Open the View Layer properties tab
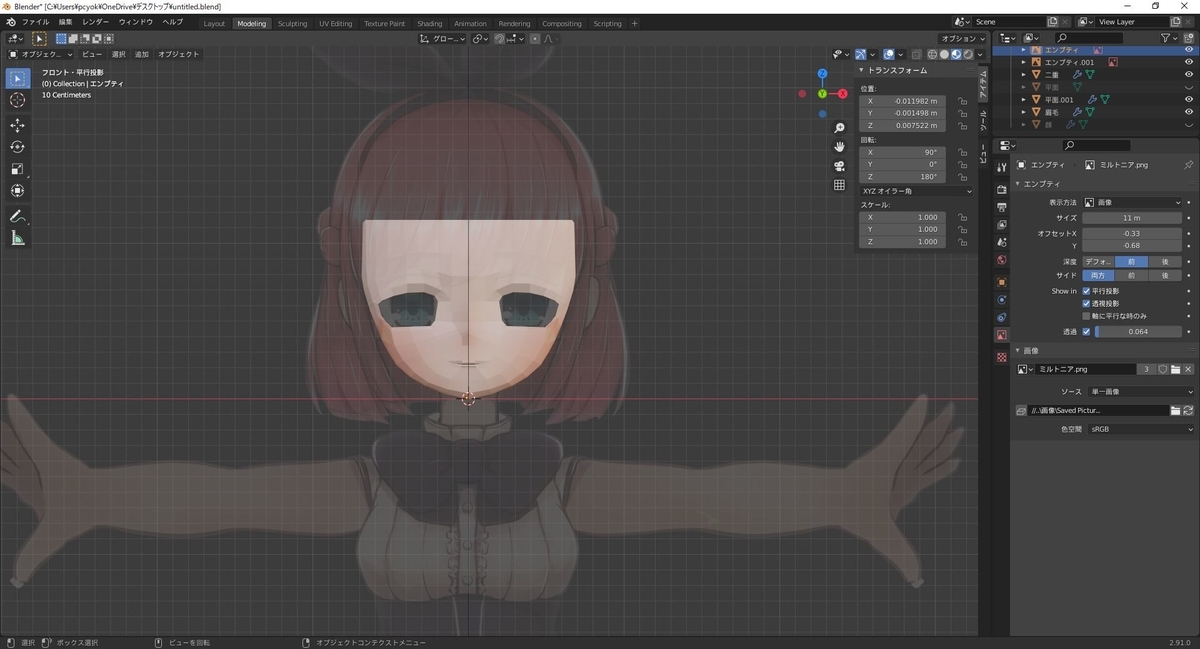 (x=1001, y=225)
